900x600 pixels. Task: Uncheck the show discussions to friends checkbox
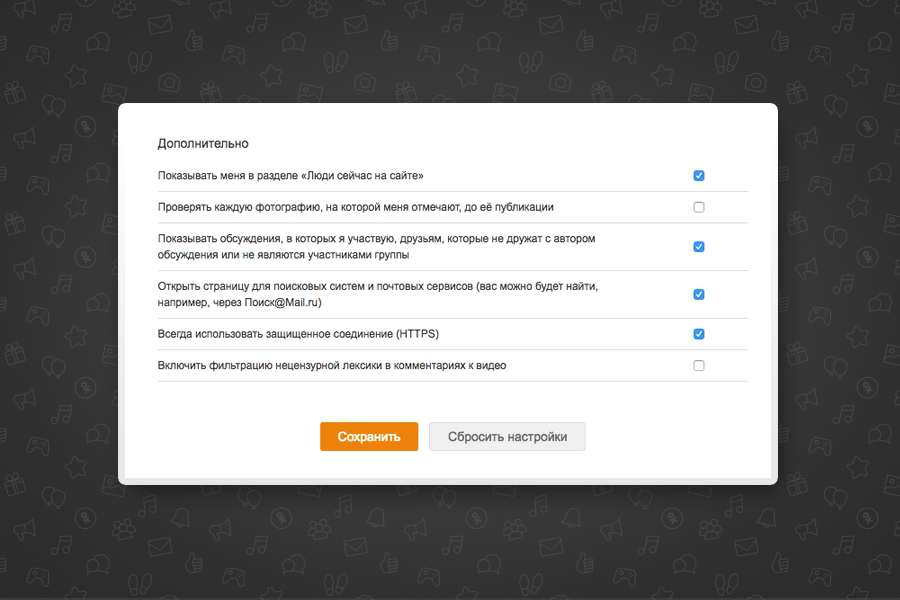pyautogui.click(x=699, y=247)
